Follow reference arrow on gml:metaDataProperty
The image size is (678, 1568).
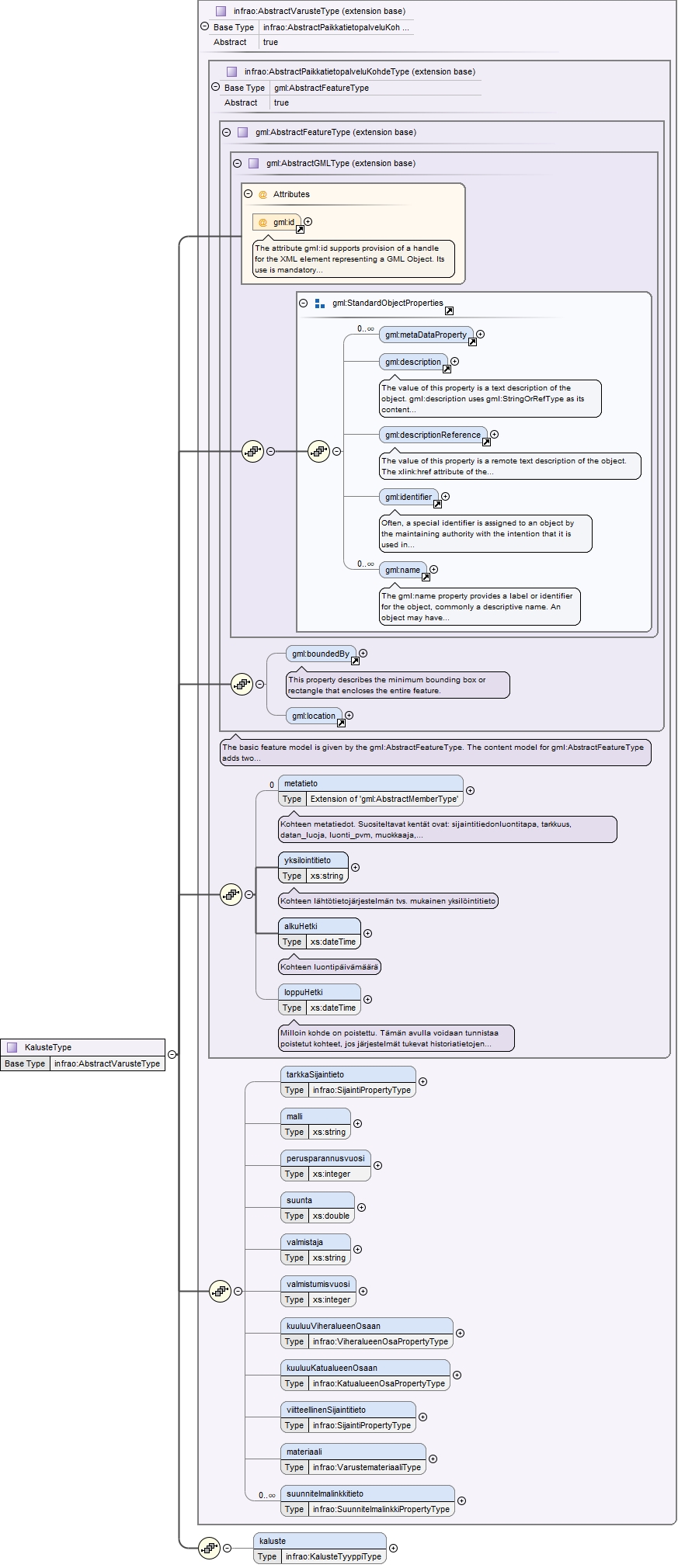[x=472, y=342]
